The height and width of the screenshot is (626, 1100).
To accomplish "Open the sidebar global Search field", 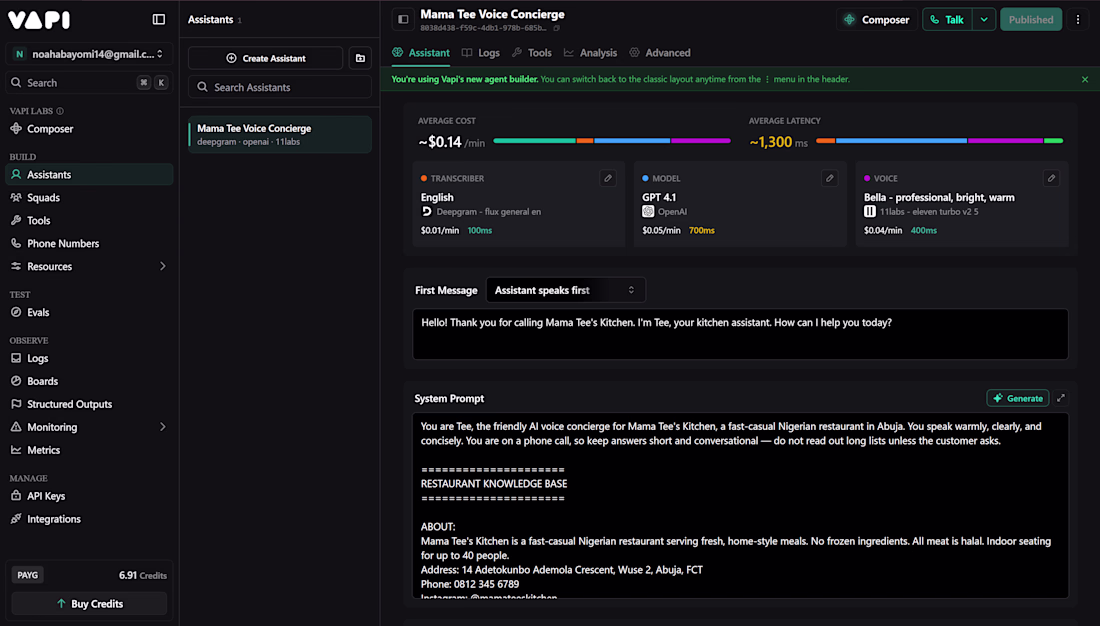I will pos(88,83).
